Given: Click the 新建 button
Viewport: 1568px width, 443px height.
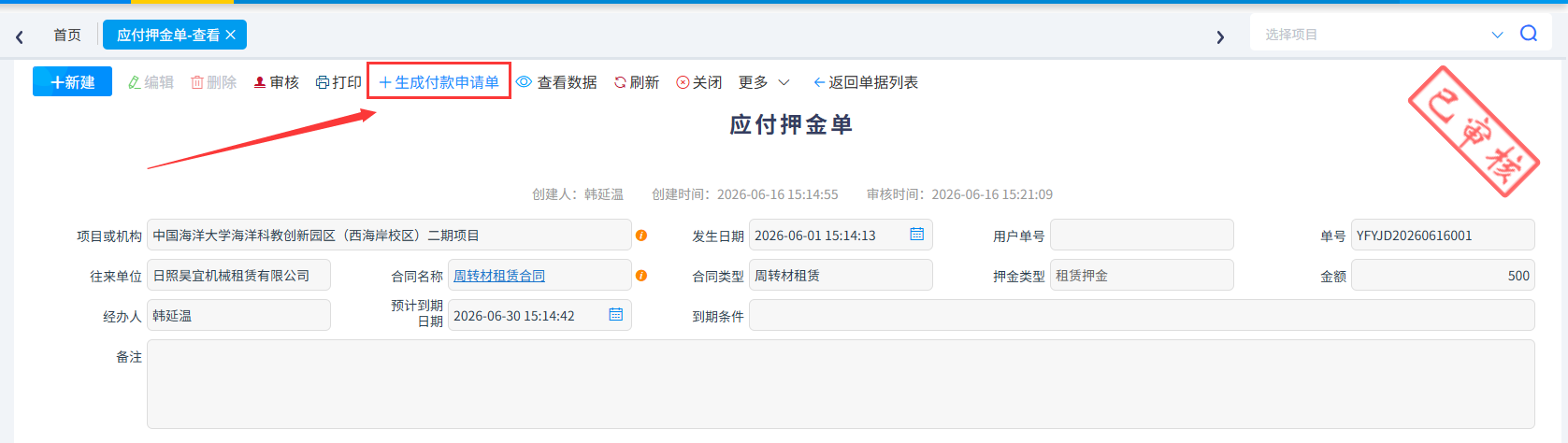Looking at the screenshot, I should [72, 81].
